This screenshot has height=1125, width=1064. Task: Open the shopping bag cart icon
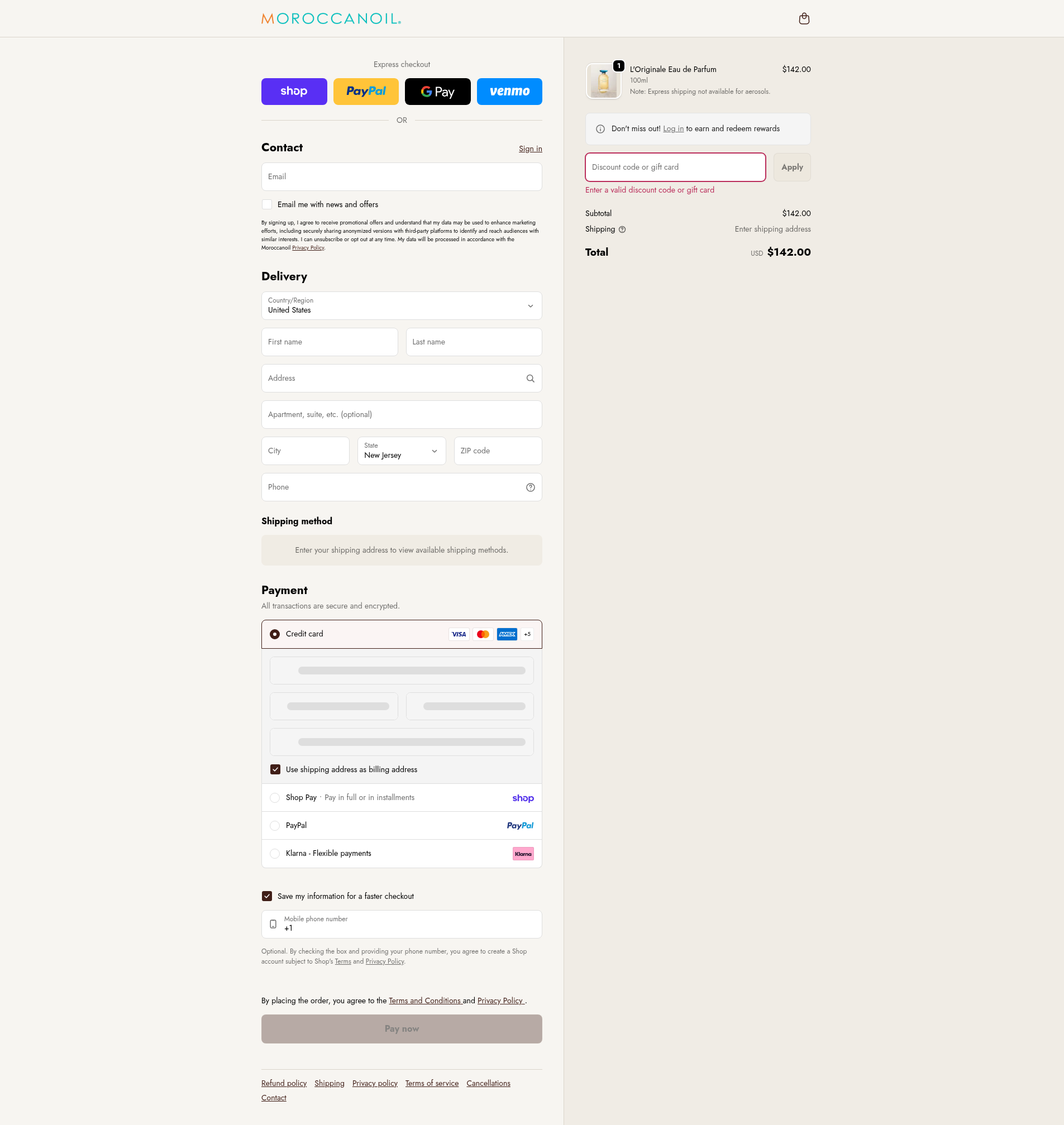click(804, 19)
